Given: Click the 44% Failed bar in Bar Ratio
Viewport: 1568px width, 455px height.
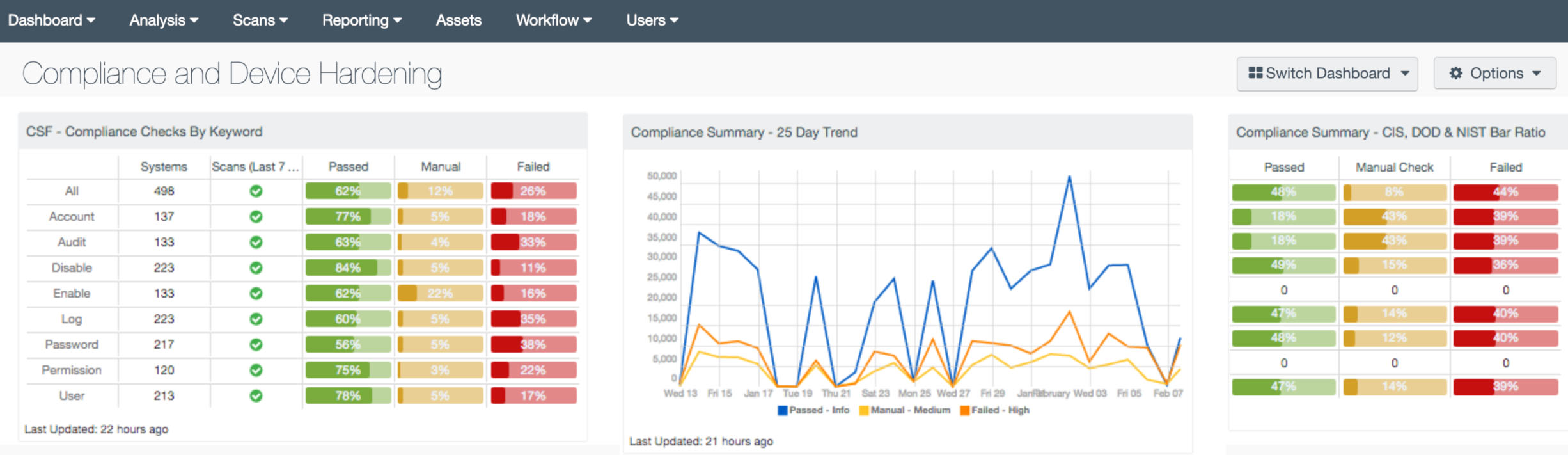Looking at the screenshot, I should point(1505,192).
